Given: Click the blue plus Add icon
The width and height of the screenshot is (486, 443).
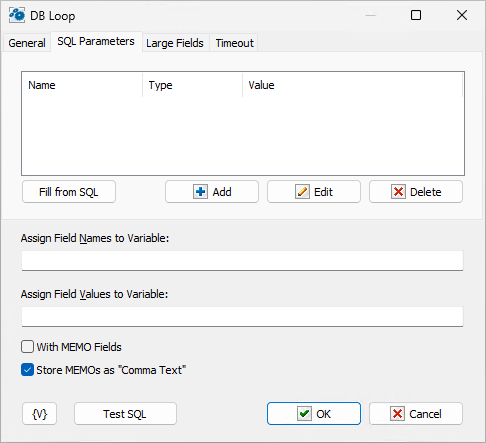Looking at the screenshot, I should click(x=200, y=192).
